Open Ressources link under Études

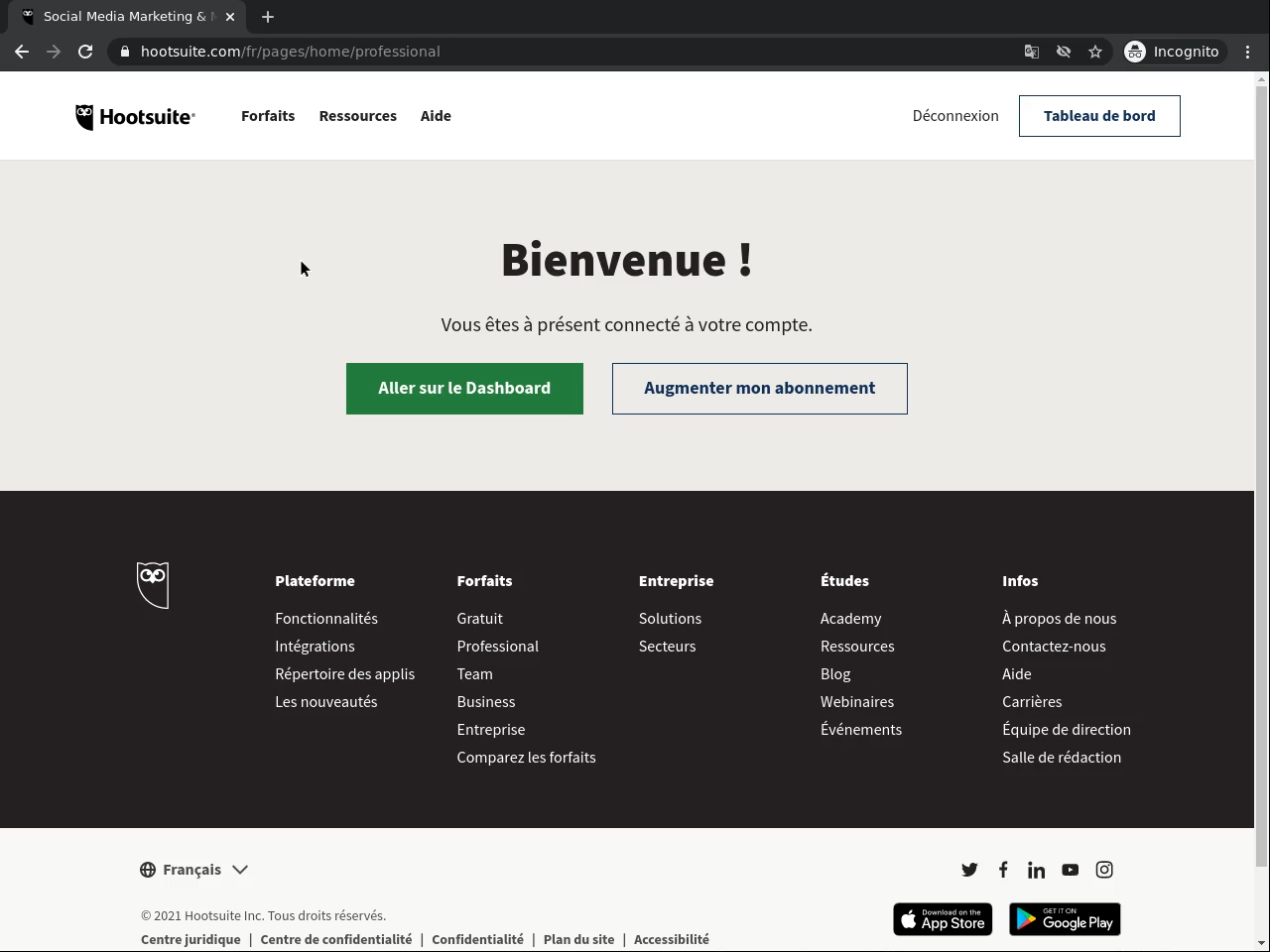point(857,647)
